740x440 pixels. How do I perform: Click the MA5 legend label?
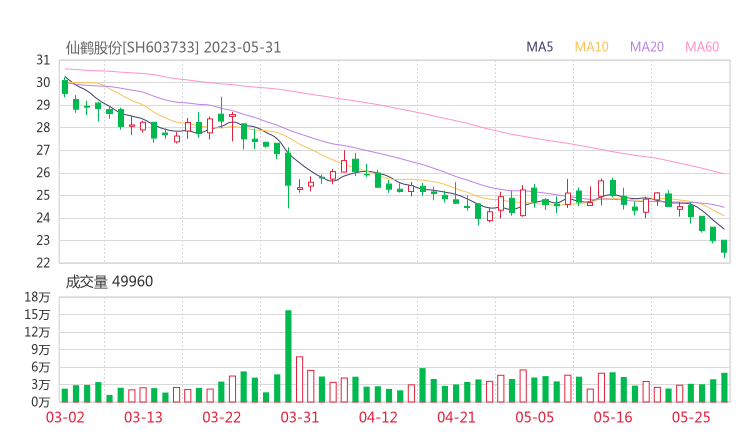tap(539, 47)
